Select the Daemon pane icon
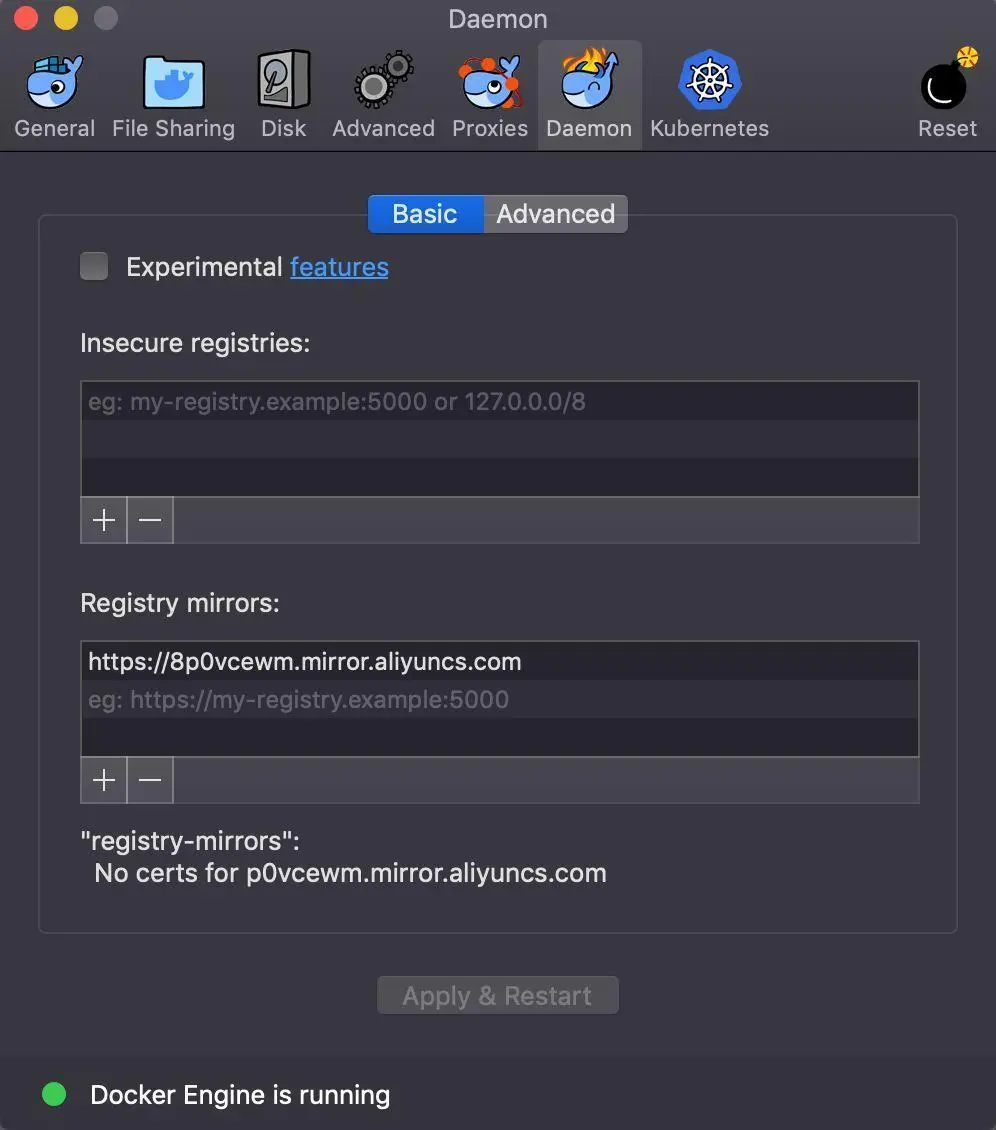 coord(590,95)
